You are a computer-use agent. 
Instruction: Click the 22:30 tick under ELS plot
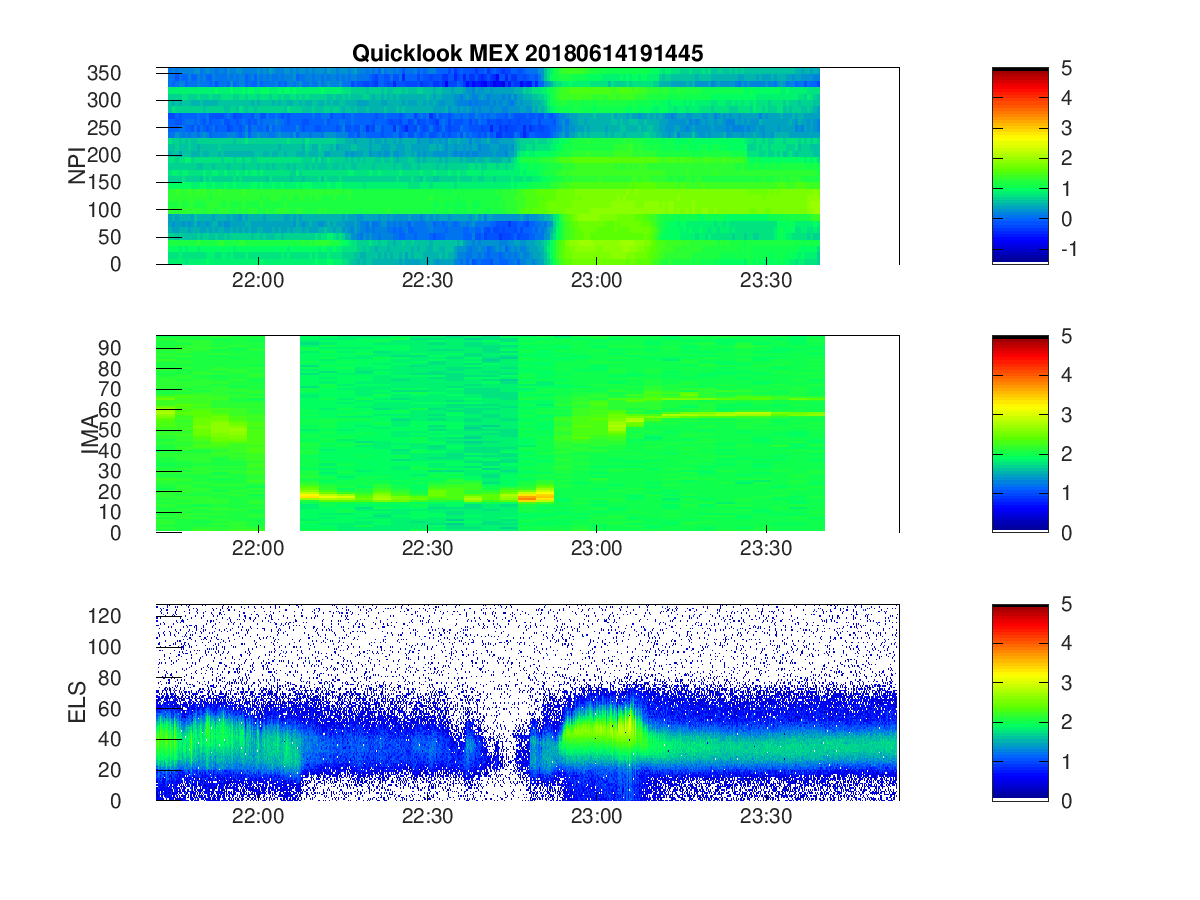click(x=428, y=817)
